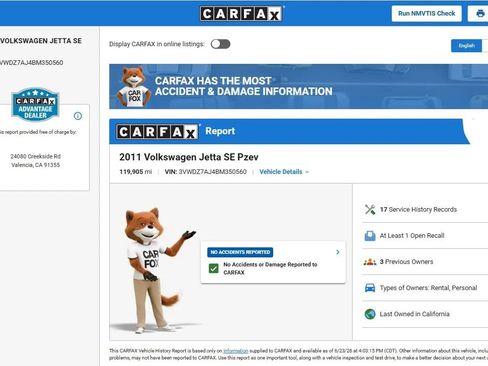Click 2011 Volkswagen Jetta SE Pzev title
The image size is (488, 366).
189,157
